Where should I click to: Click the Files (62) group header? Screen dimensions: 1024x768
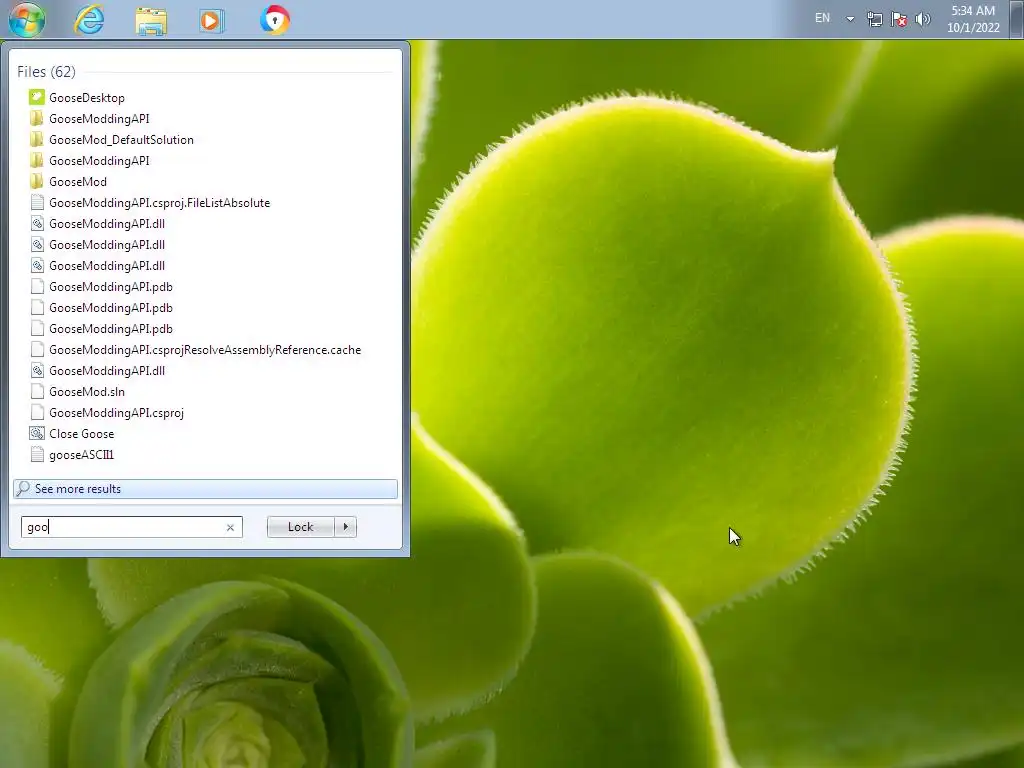(46, 72)
